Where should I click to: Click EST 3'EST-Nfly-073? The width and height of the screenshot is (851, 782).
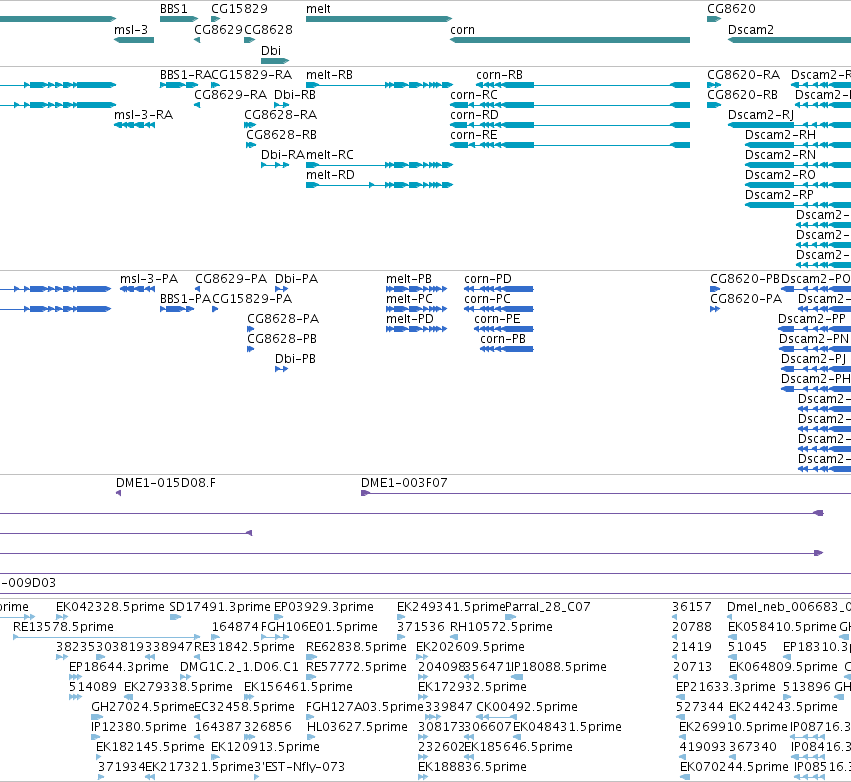pyautogui.click(x=257, y=777)
